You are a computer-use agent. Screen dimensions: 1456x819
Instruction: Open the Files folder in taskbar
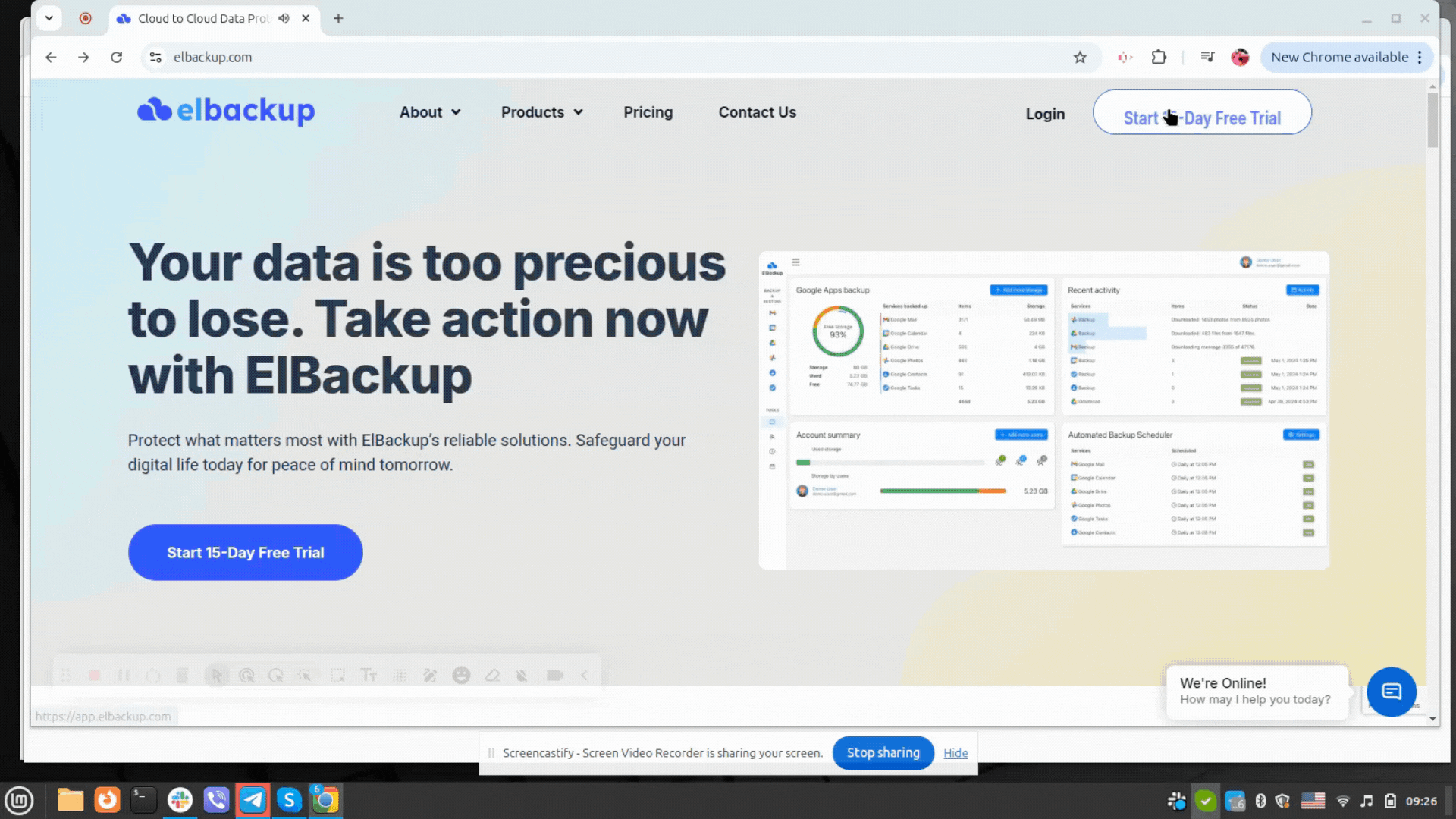click(71, 801)
